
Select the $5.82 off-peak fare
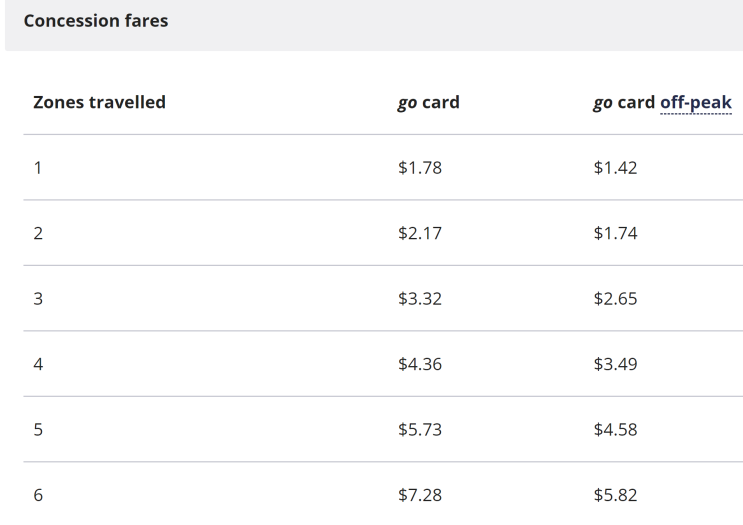tap(615, 496)
